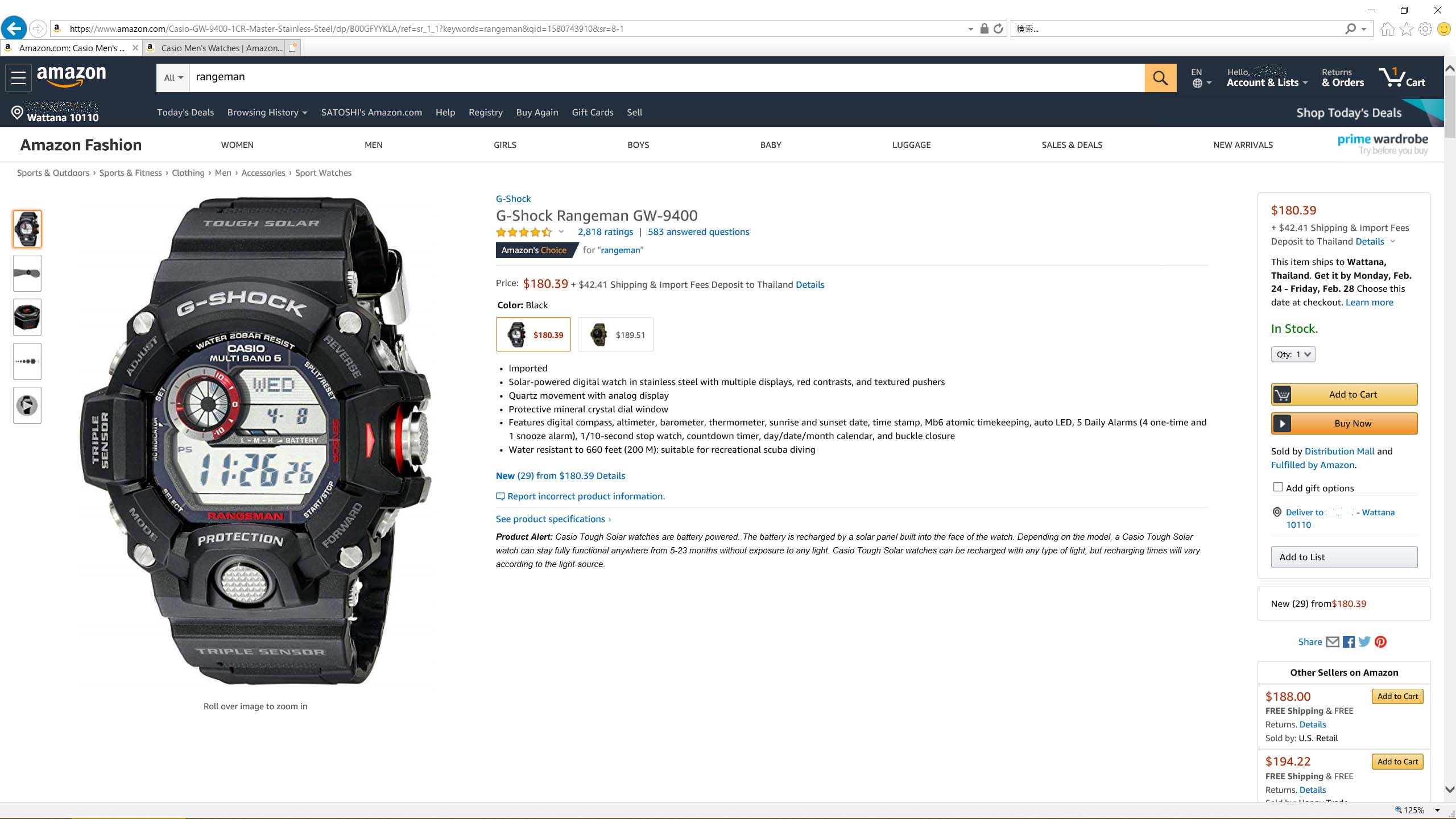This screenshot has height=819, width=1456.
Task: Click the lock security icon in address bar
Action: point(984,28)
